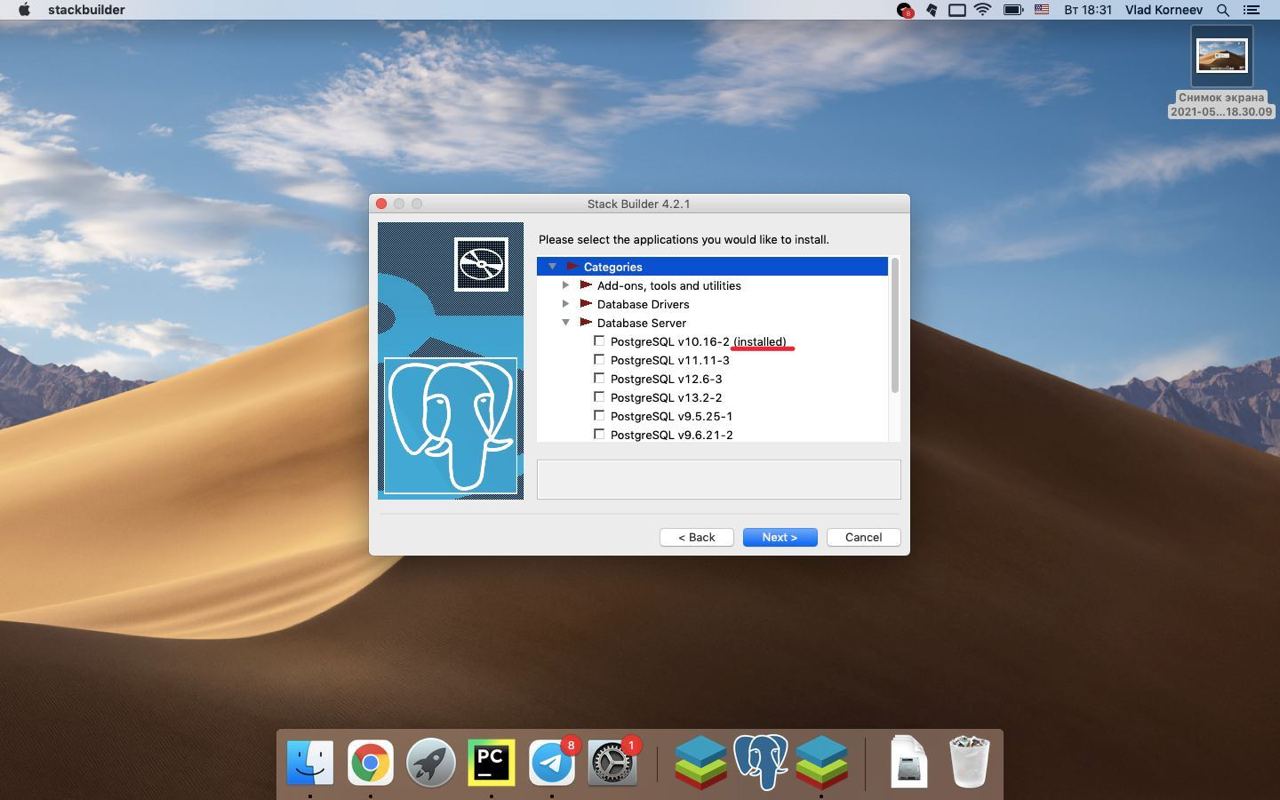Click the black bird-shaped menu bar icon
This screenshot has height=800, width=1280.
click(931, 10)
